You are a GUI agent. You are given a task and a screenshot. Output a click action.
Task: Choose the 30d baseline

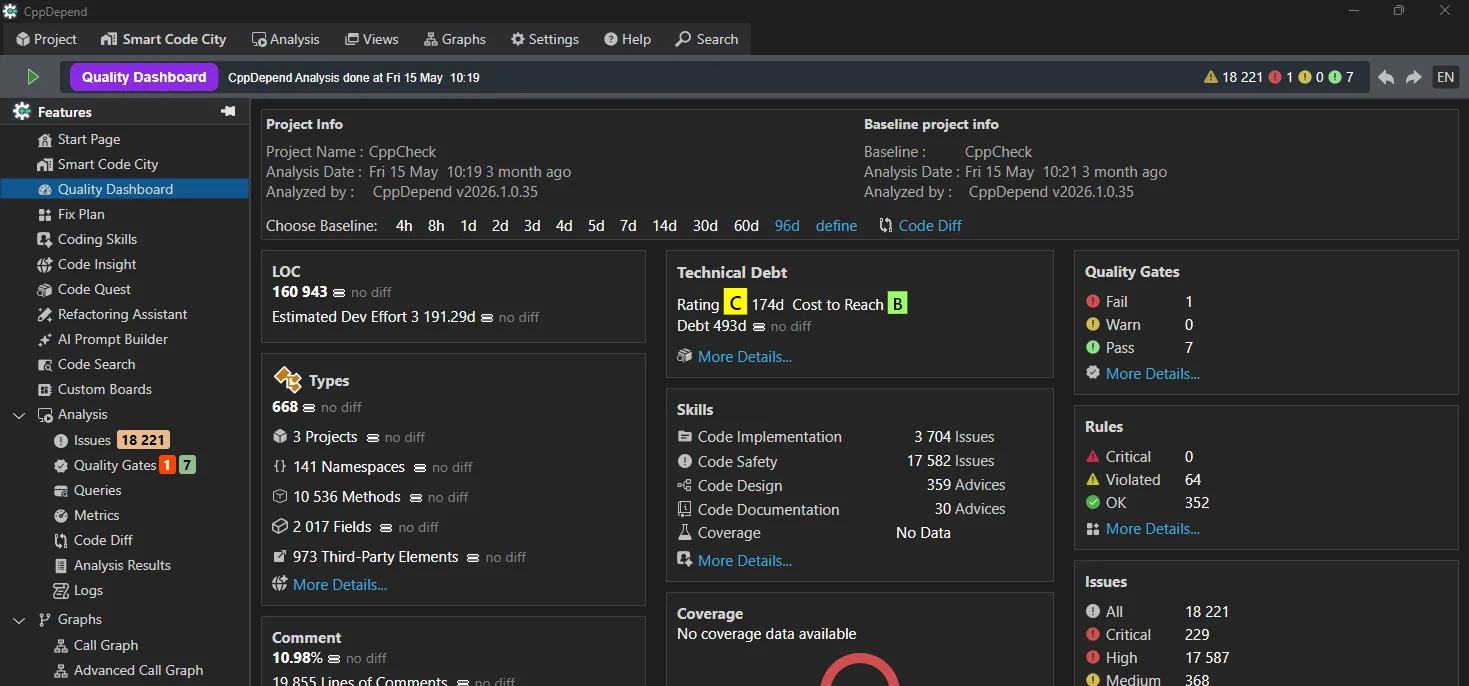pyautogui.click(x=706, y=226)
